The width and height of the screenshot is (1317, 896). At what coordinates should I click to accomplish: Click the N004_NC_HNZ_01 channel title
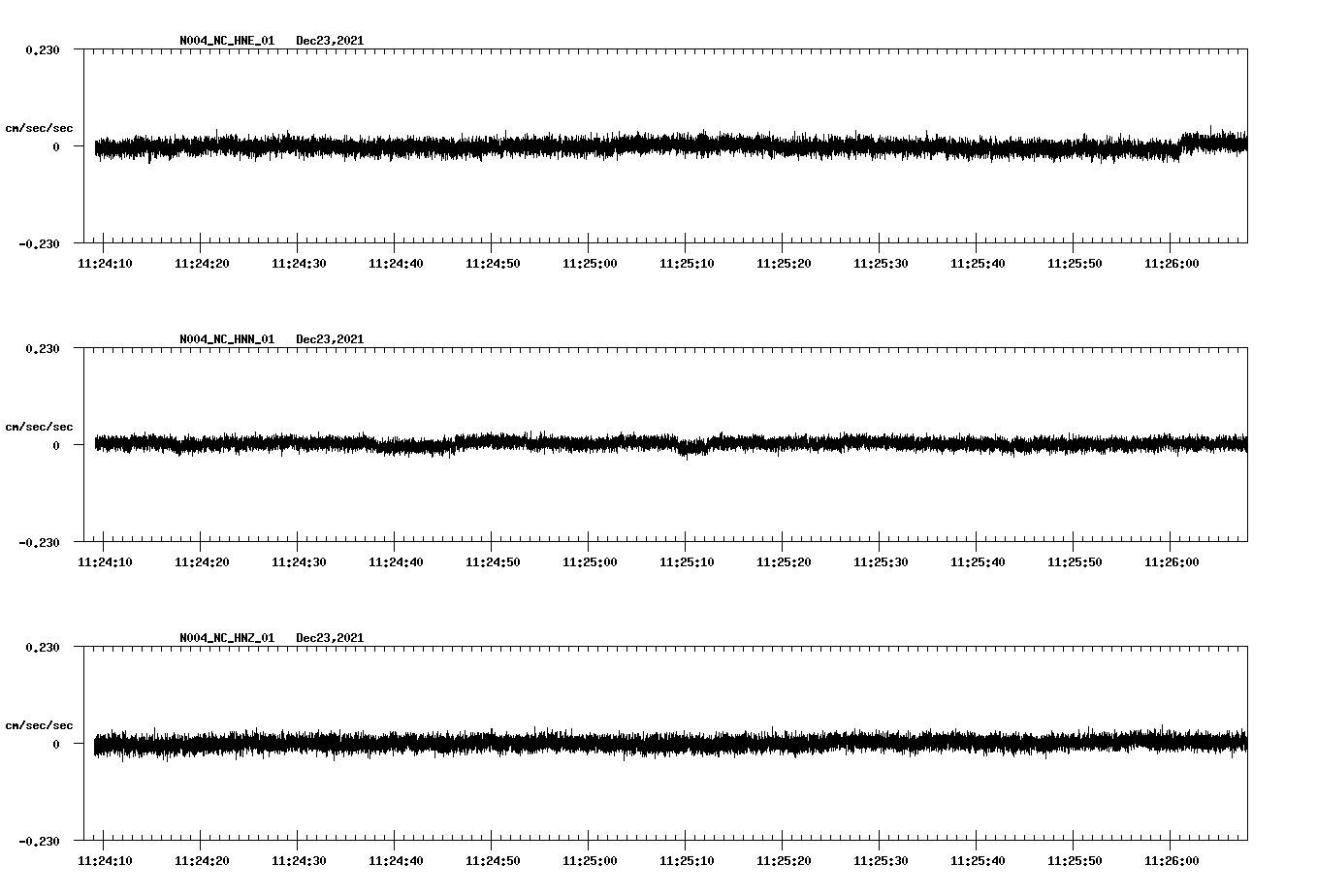pos(227,638)
